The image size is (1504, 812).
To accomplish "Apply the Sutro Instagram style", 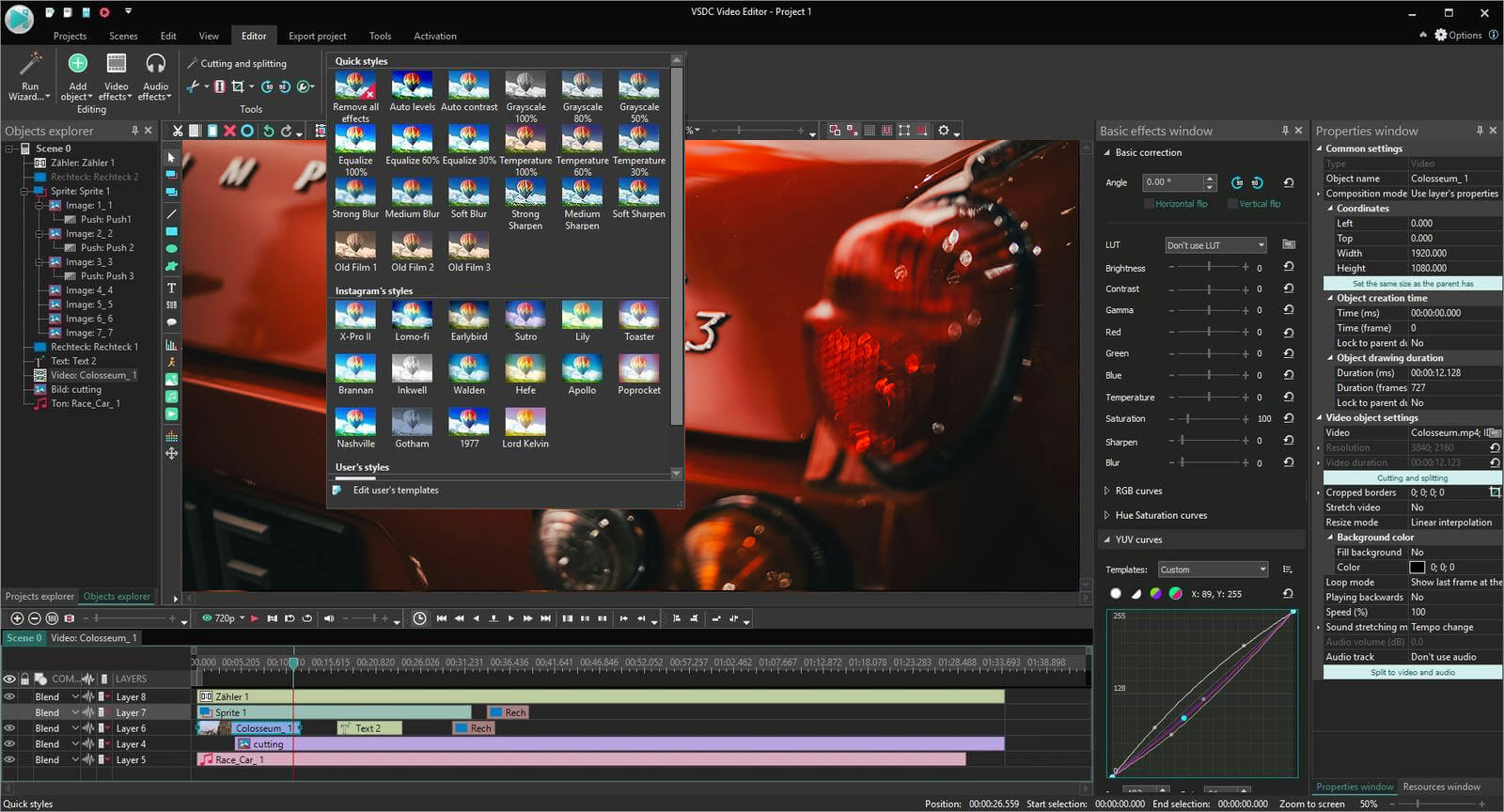I will pos(525,316).
